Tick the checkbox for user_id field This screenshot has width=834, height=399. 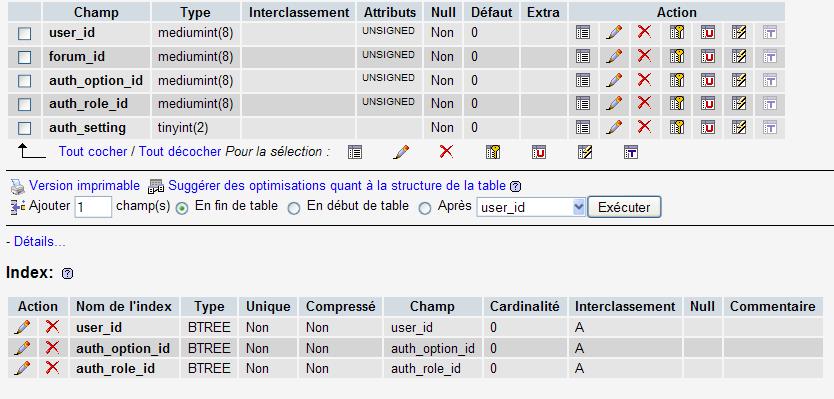pyautogui.click(x=24, y=34)
